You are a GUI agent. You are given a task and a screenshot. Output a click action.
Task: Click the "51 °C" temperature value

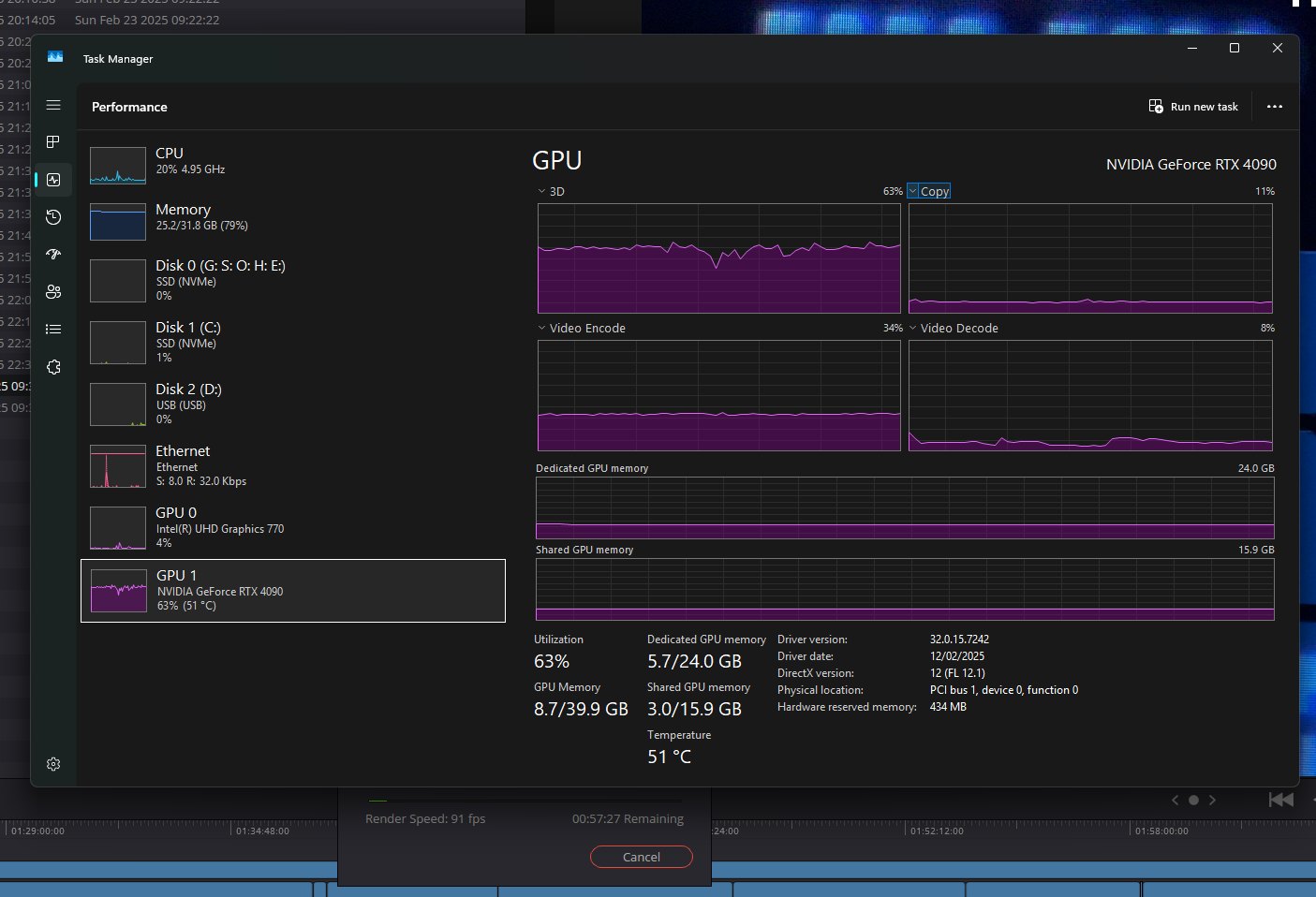[x=669, y=757]
